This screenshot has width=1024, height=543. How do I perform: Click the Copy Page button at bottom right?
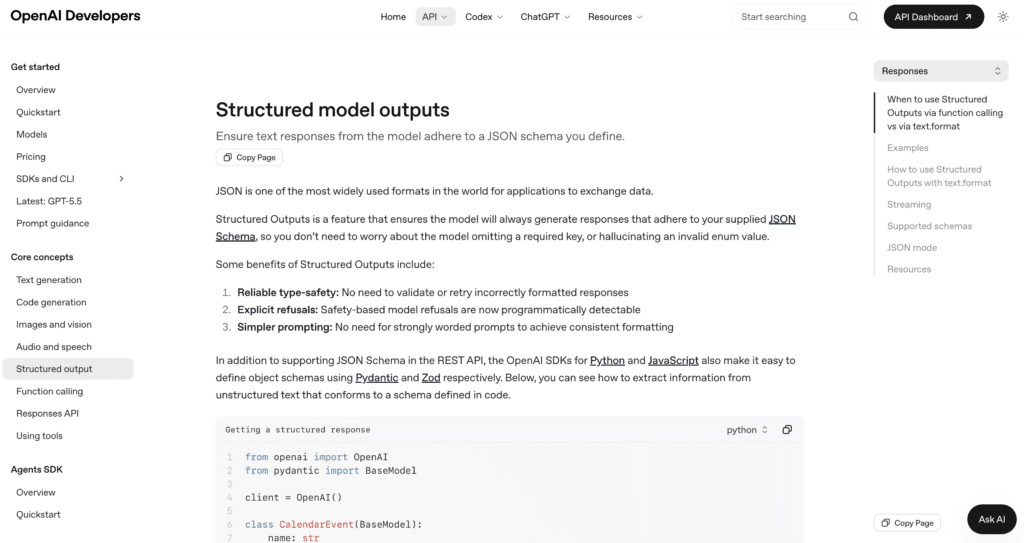pyautogui.click(x=907, y=523)
